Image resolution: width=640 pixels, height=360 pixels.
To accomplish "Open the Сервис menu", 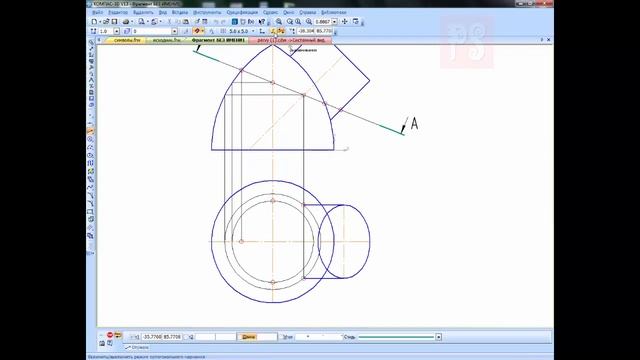I will (270, 13).
